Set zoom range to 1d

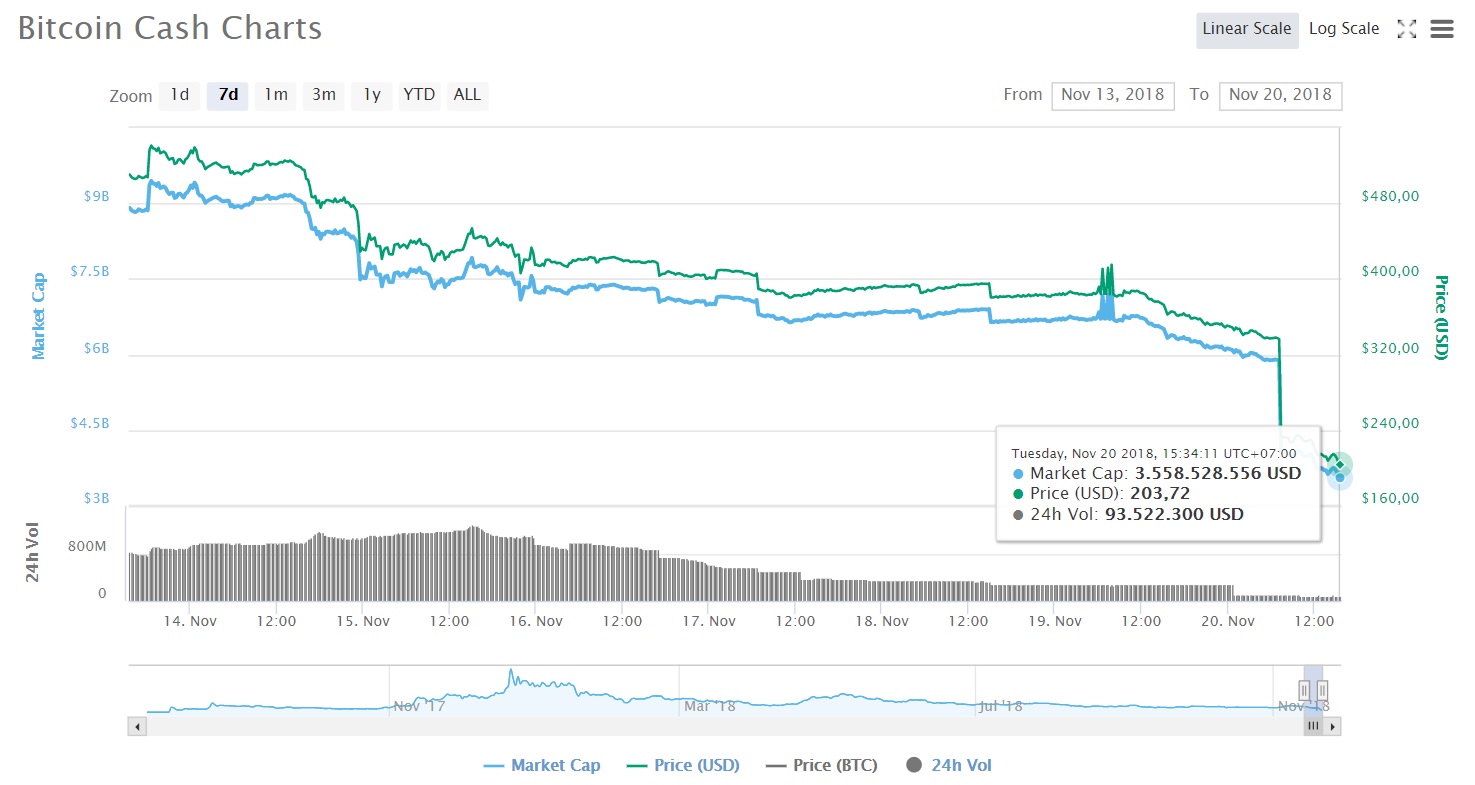pos(179,95)
